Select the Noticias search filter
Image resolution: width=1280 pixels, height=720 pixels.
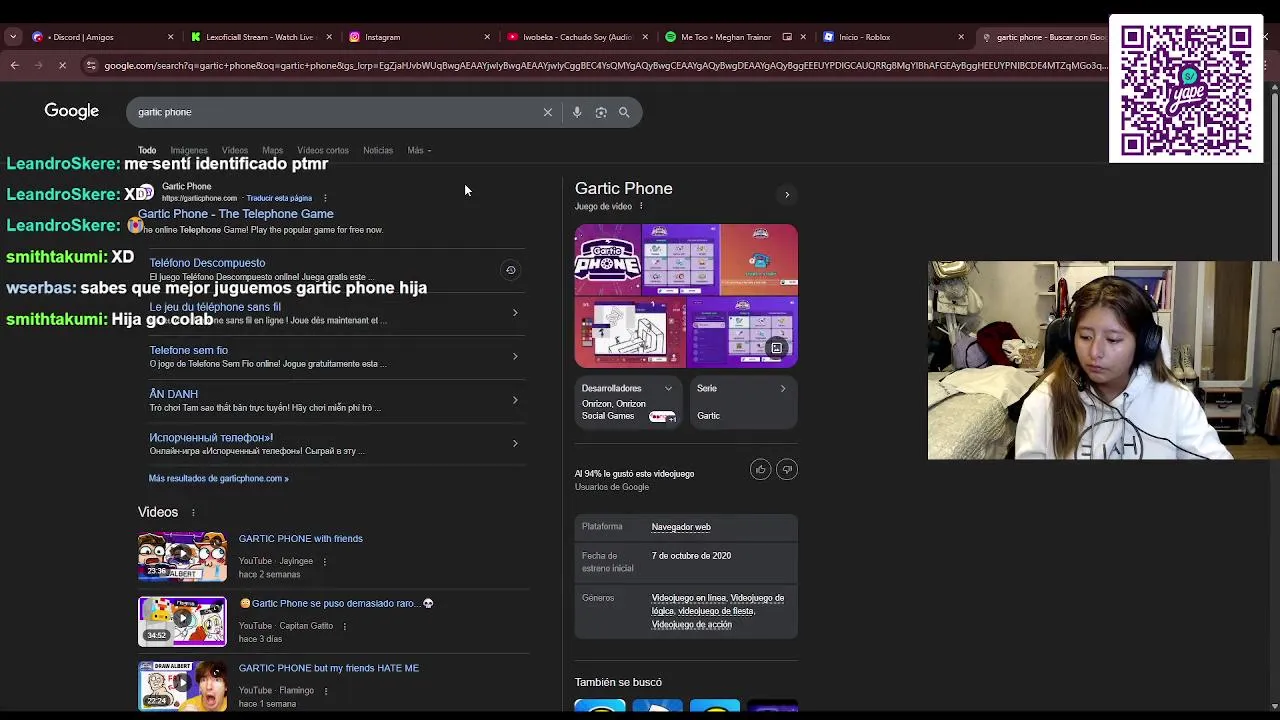pos(378,150)
